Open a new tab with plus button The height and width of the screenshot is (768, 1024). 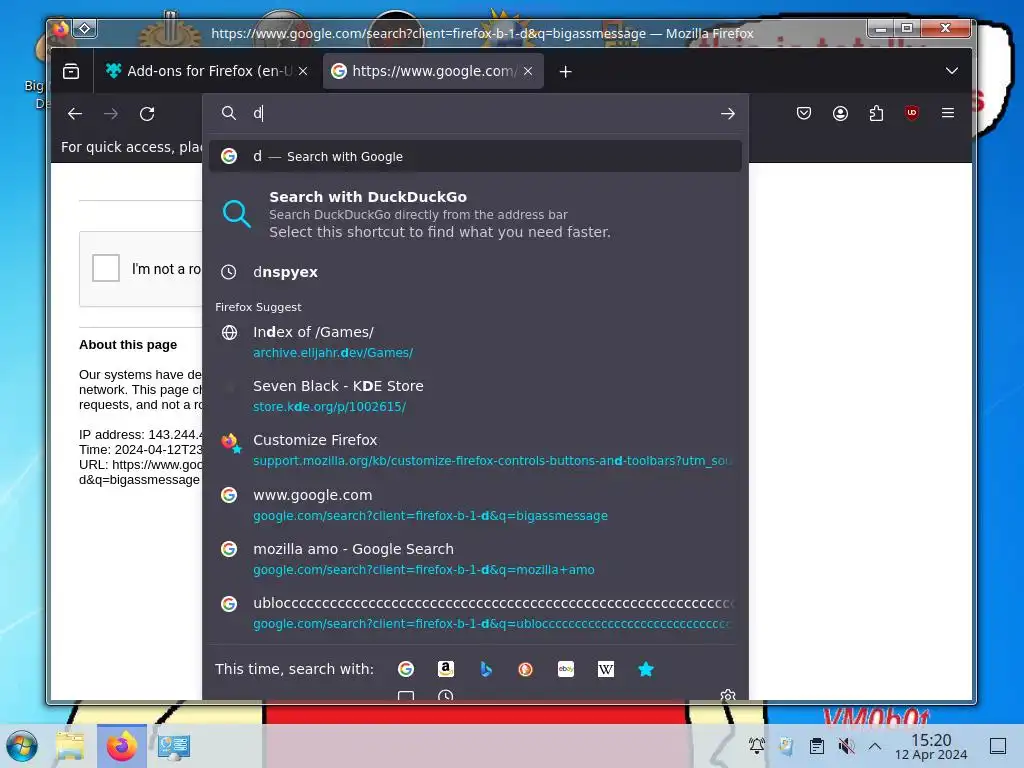[566, 72]
